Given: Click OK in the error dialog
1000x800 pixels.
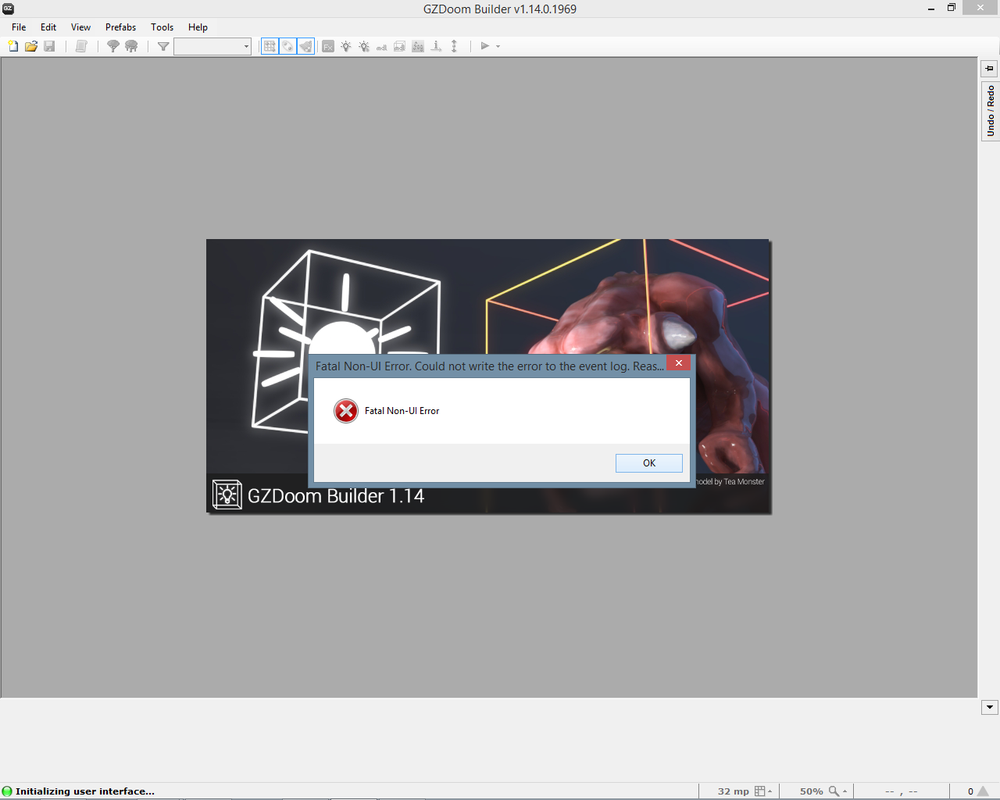Looking at the screenshot, I should click(x=649, y=463).
